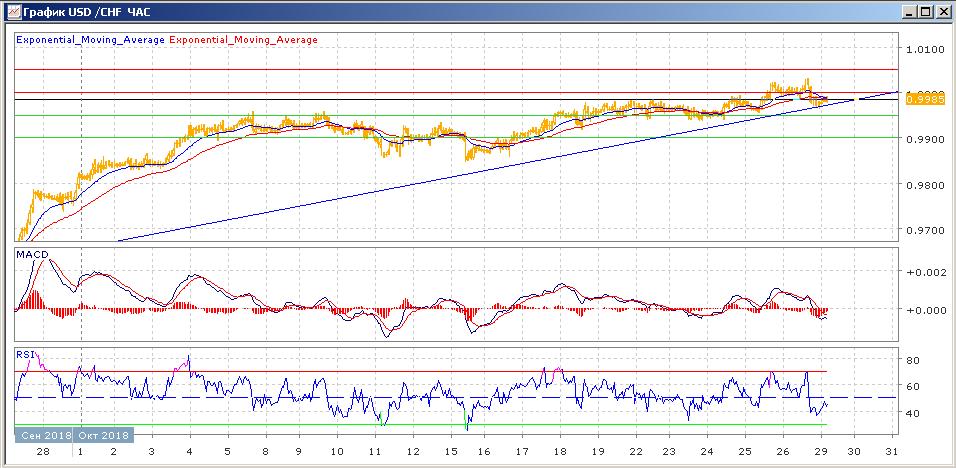Click the 0.9900 price axis value
This screenshot has width=956, height=468.
tap(925, 140)
